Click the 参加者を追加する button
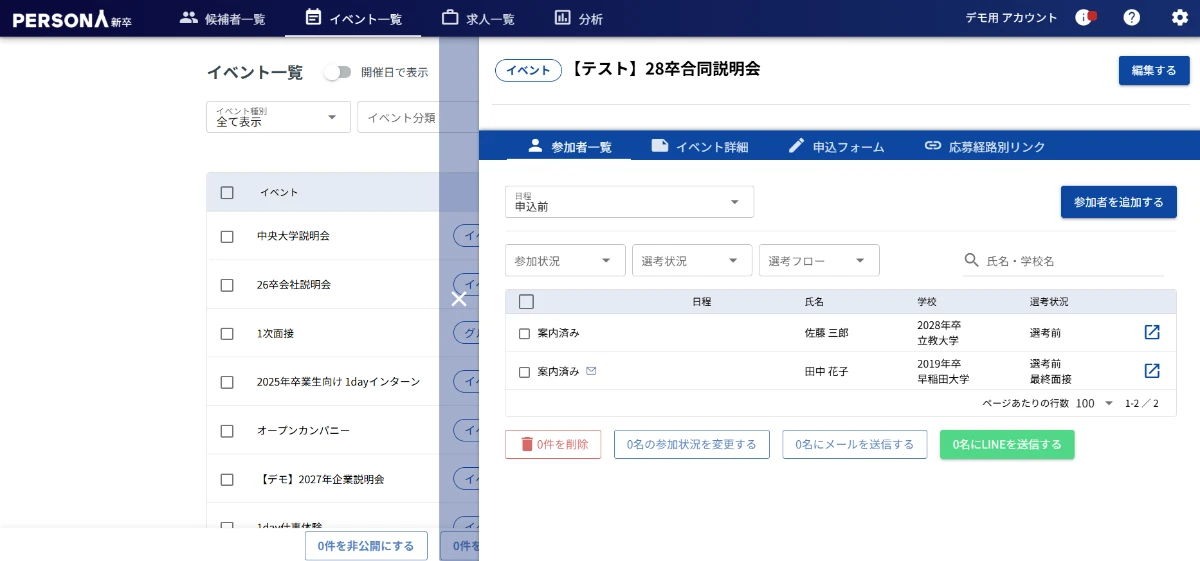This screenshot has height=561, width=1200. (x=1118, y=202)
